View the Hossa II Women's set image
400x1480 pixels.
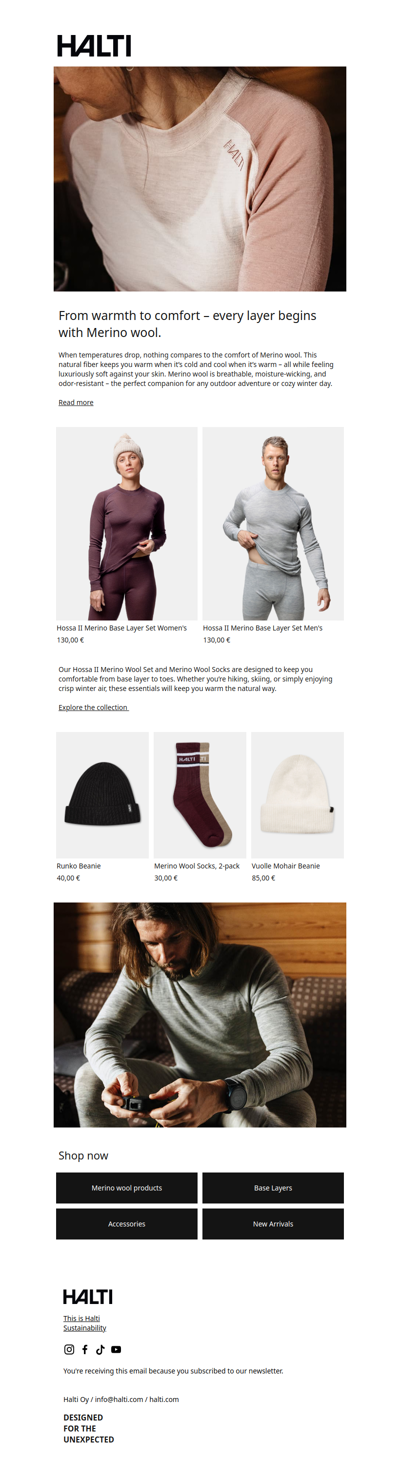point(127,524)
